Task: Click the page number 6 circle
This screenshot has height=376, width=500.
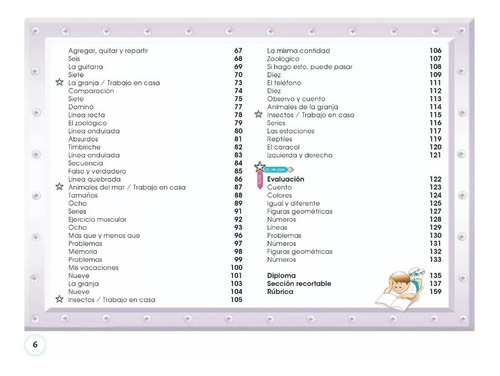Action: point(35,345)
